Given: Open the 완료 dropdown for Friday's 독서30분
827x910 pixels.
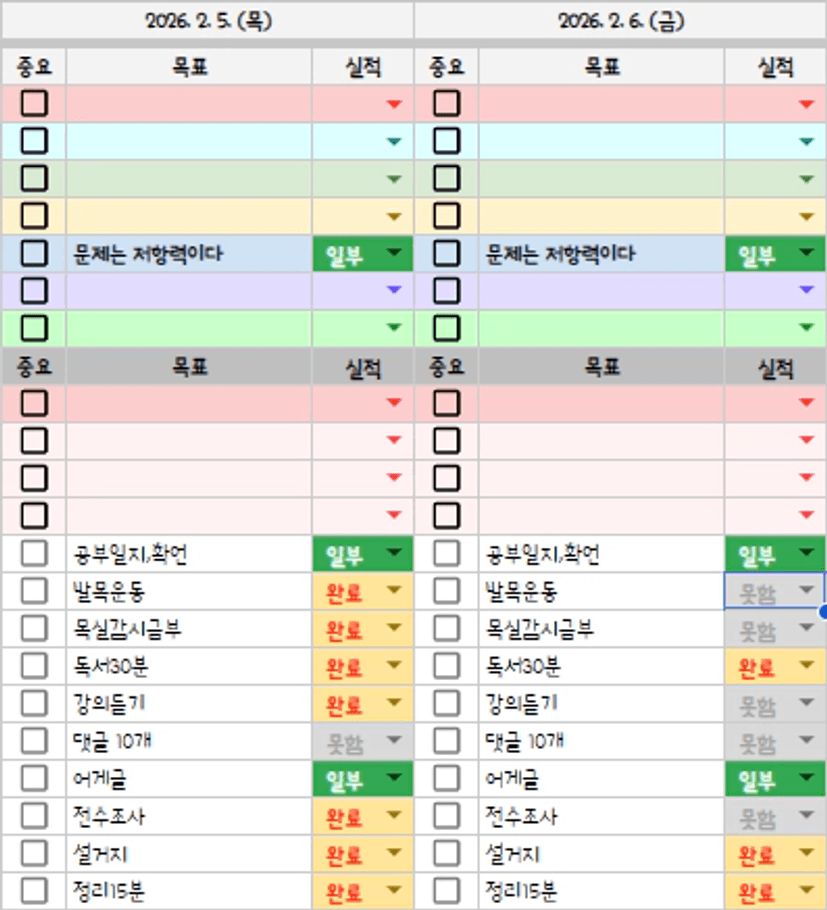Looking at the screenshot, I should click(x=806, y=667).
